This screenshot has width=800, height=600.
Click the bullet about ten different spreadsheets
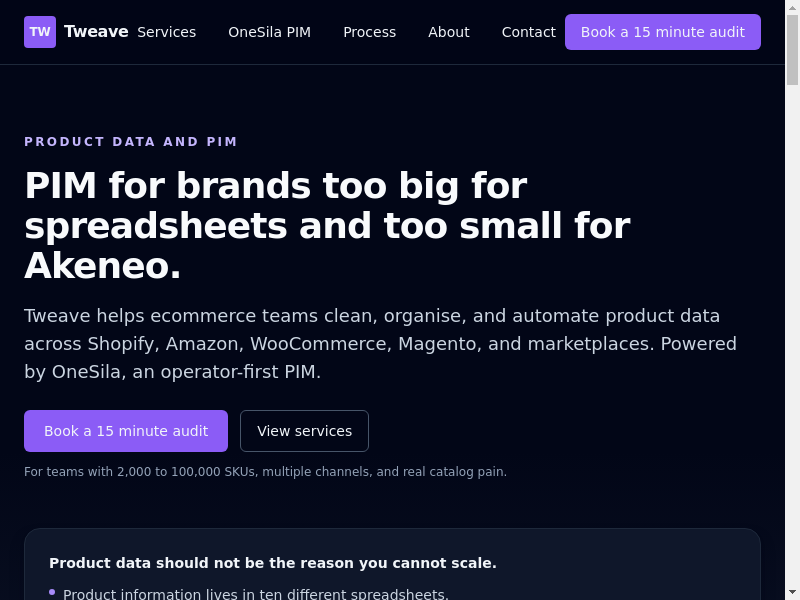(x=255, y=594)
